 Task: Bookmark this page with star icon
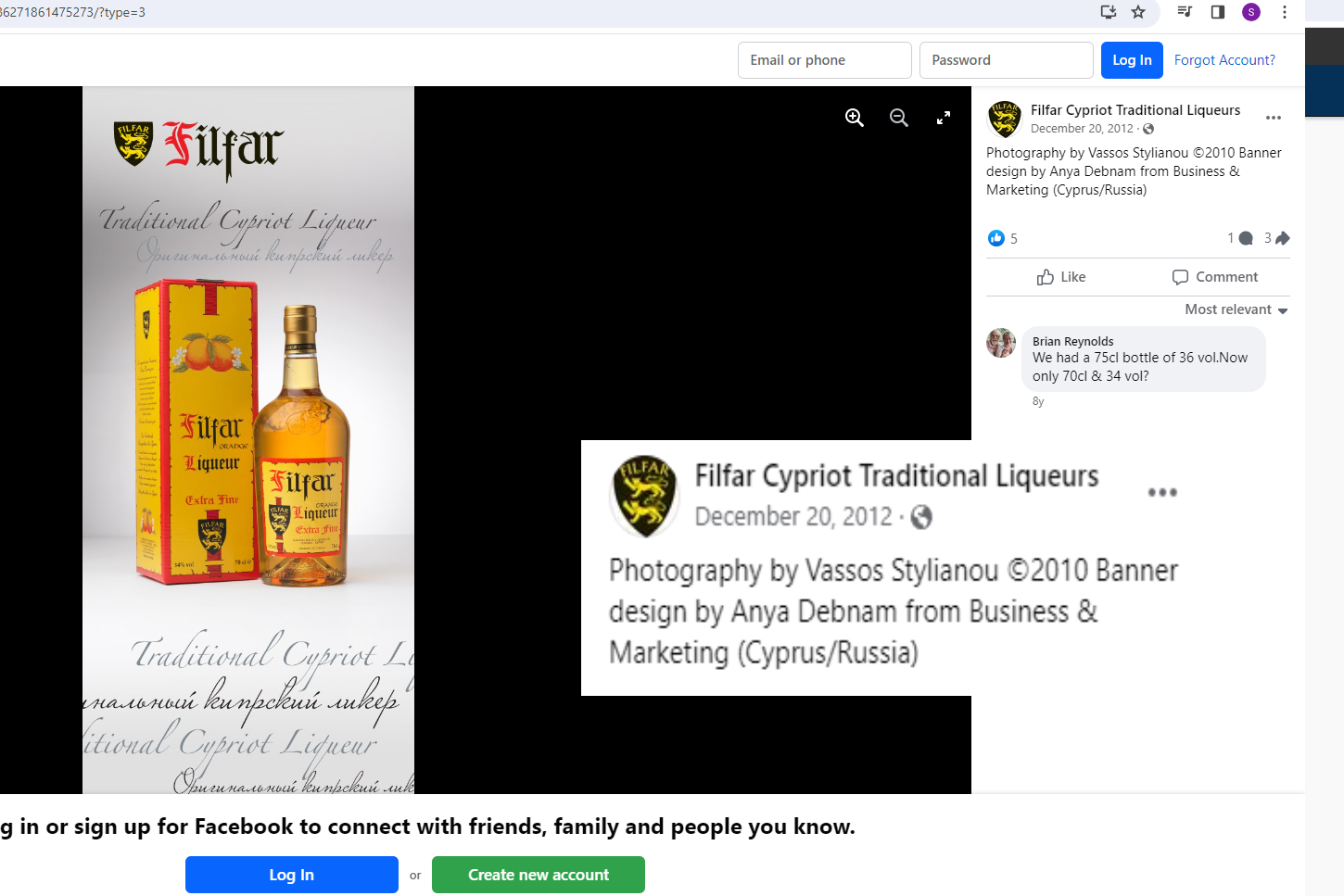(1138, 12)
